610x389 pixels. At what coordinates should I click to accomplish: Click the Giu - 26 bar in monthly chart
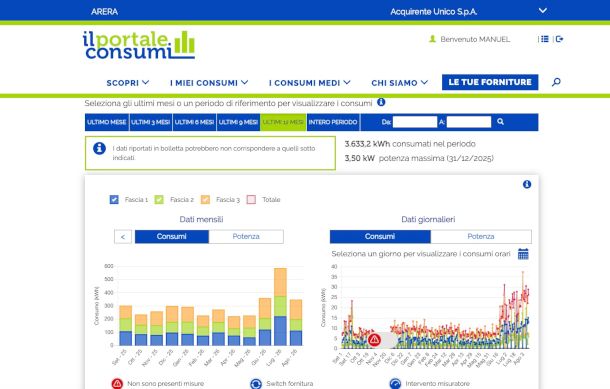click(265, 322)
